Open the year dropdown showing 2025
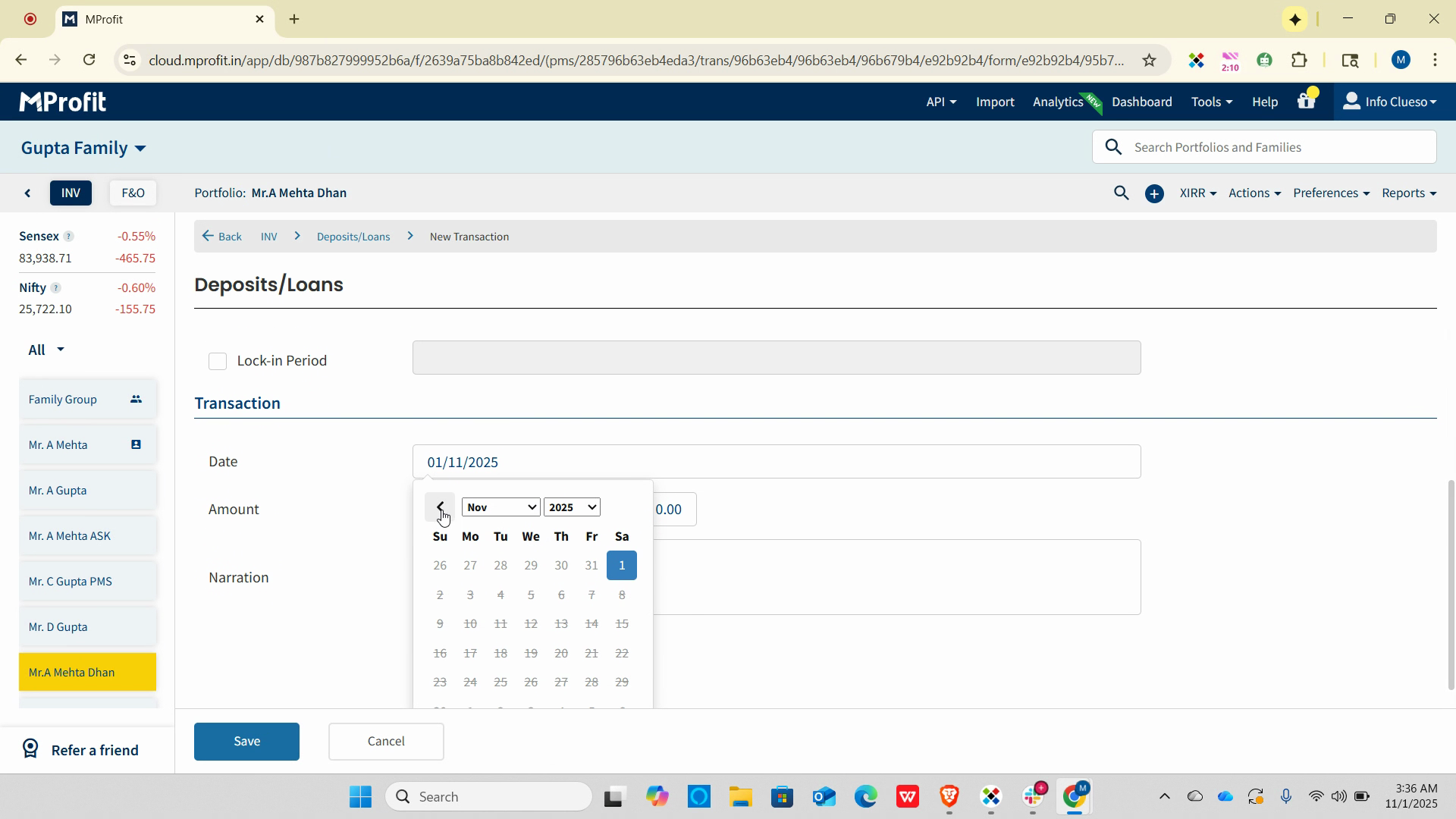This screenshot has width=1456, height=819. click(572, 507)
